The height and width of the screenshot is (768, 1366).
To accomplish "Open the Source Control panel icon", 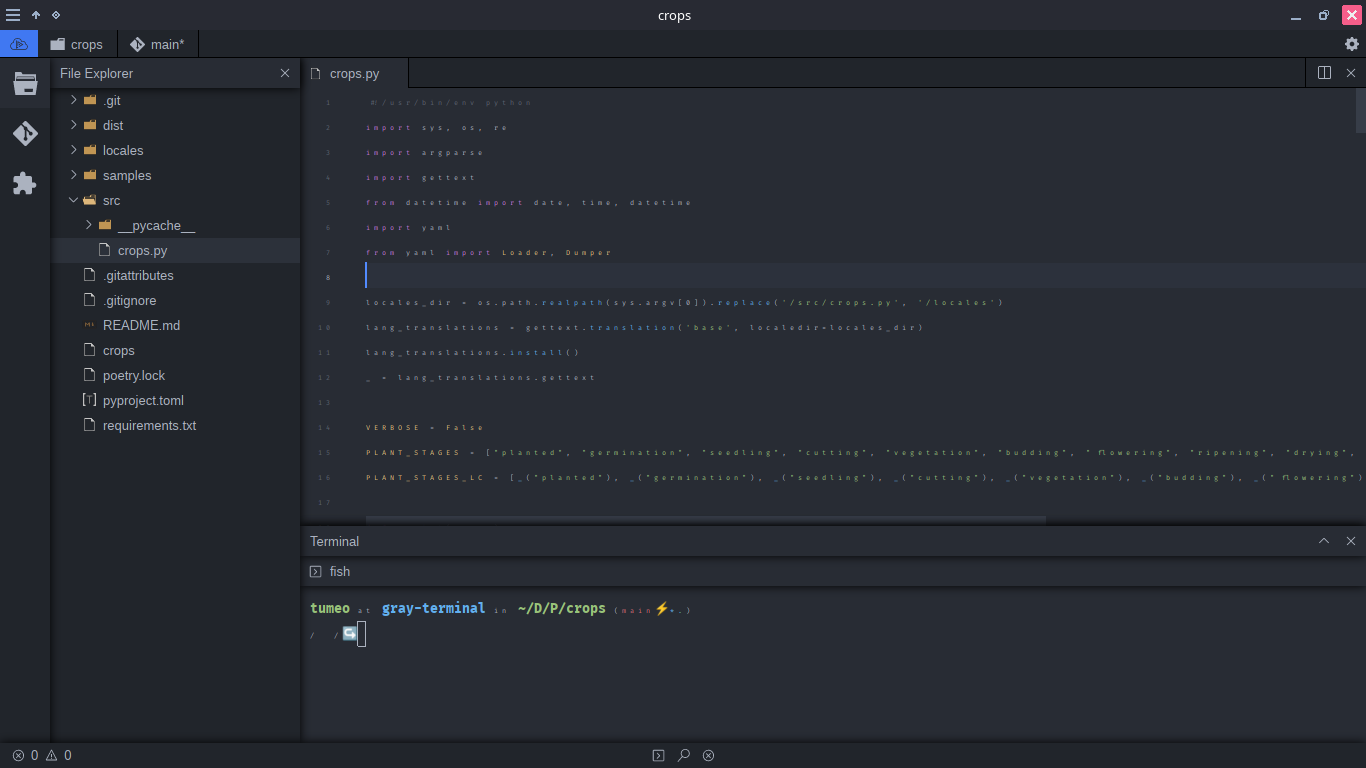I will click(x=24, y=133).
